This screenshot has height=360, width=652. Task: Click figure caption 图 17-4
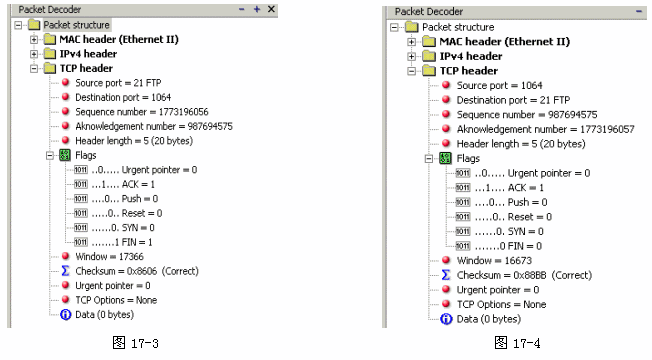517,343
